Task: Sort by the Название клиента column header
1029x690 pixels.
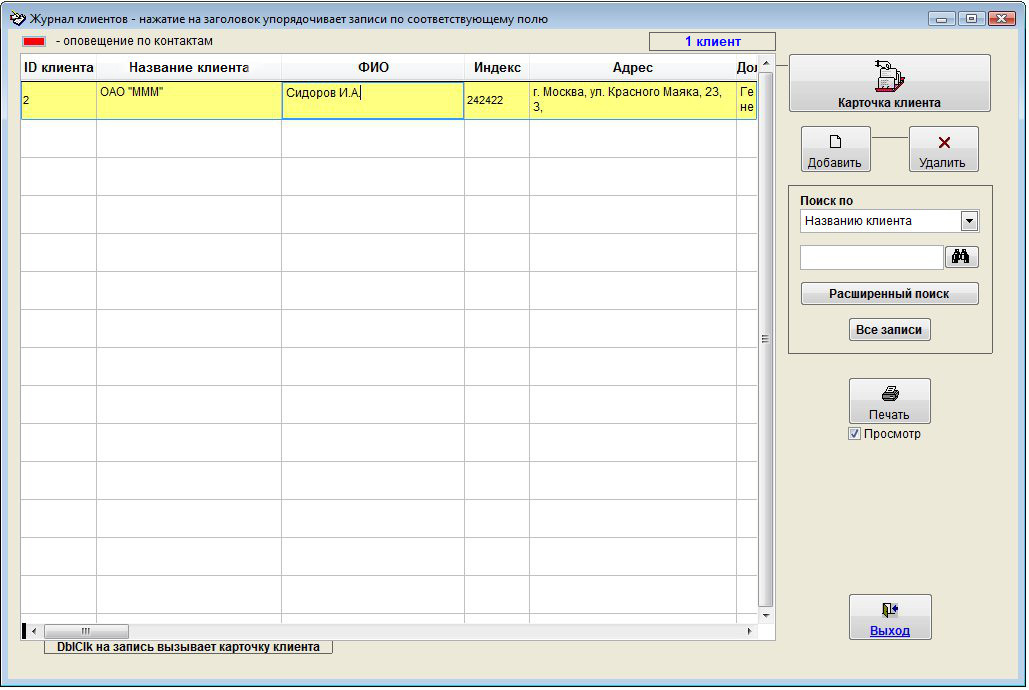Action: [188, 68]
